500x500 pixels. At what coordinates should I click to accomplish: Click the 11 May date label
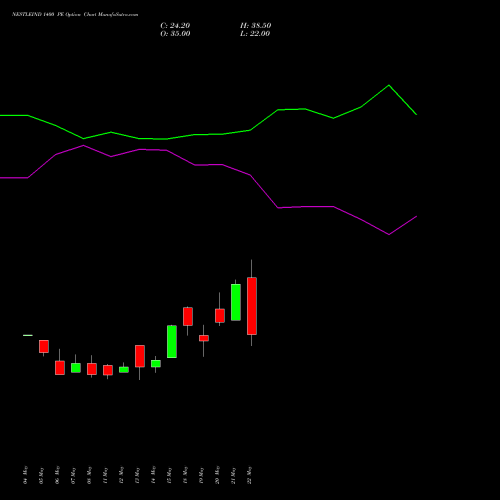click(105, 475)
